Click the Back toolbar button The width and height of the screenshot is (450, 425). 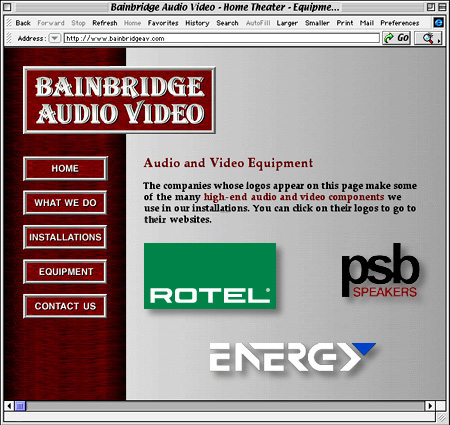coord(23,23)
